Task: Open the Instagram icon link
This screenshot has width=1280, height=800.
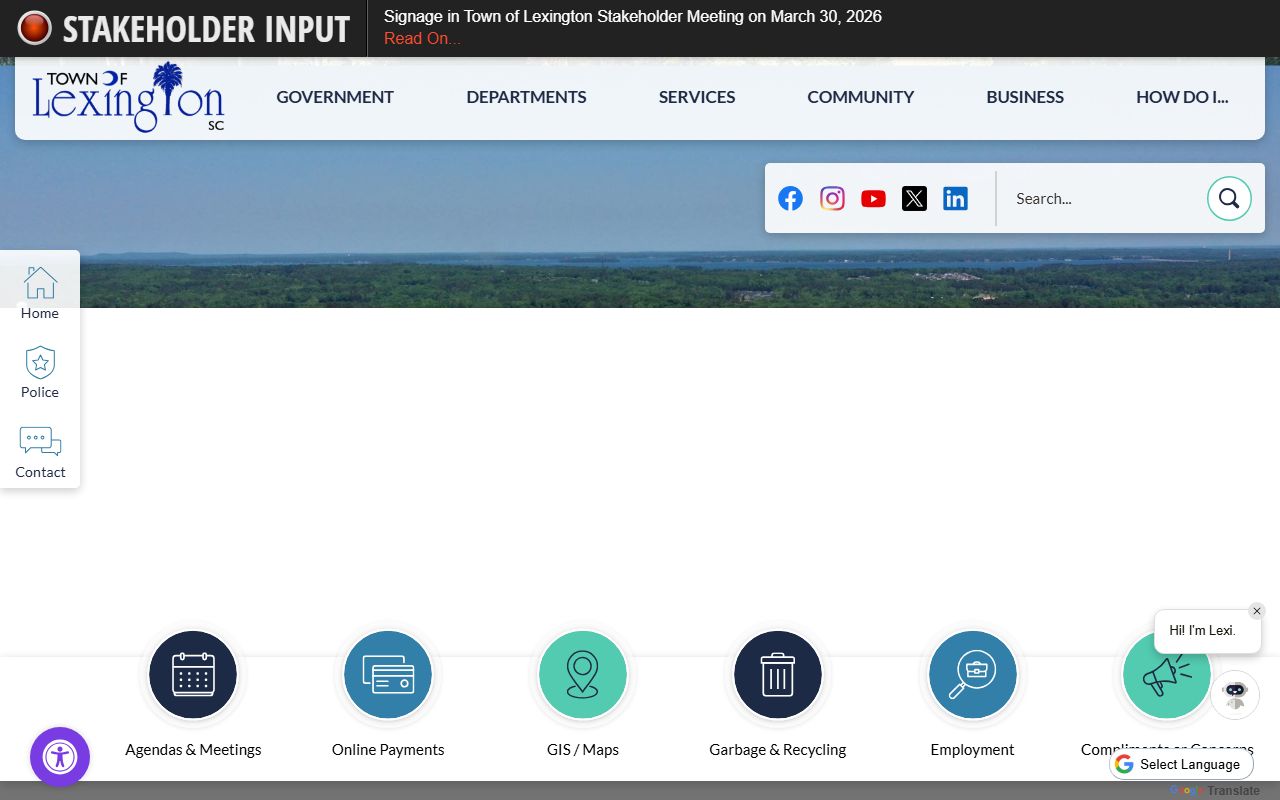Action: (832, 198)
